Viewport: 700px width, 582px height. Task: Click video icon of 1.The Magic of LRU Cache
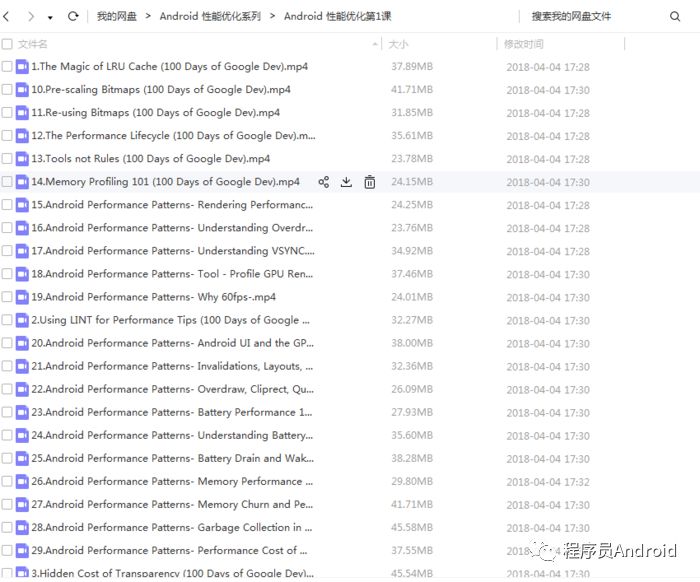(x=22, y=67)
